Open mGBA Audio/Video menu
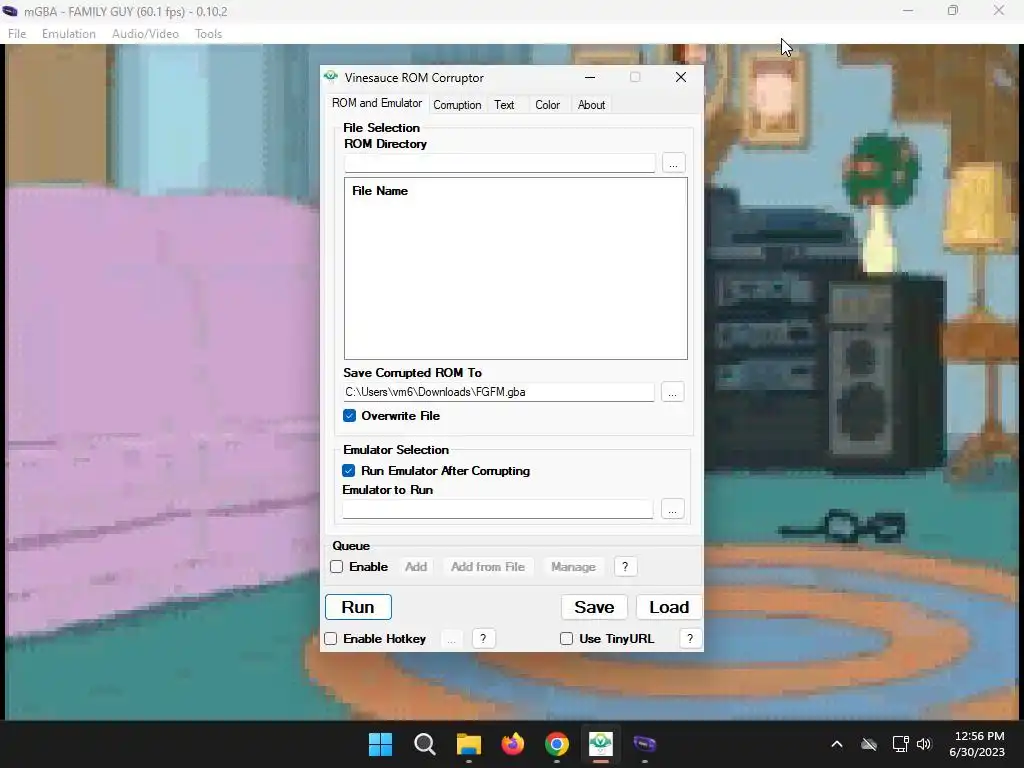1024x768 pixels. pos(145,34)
